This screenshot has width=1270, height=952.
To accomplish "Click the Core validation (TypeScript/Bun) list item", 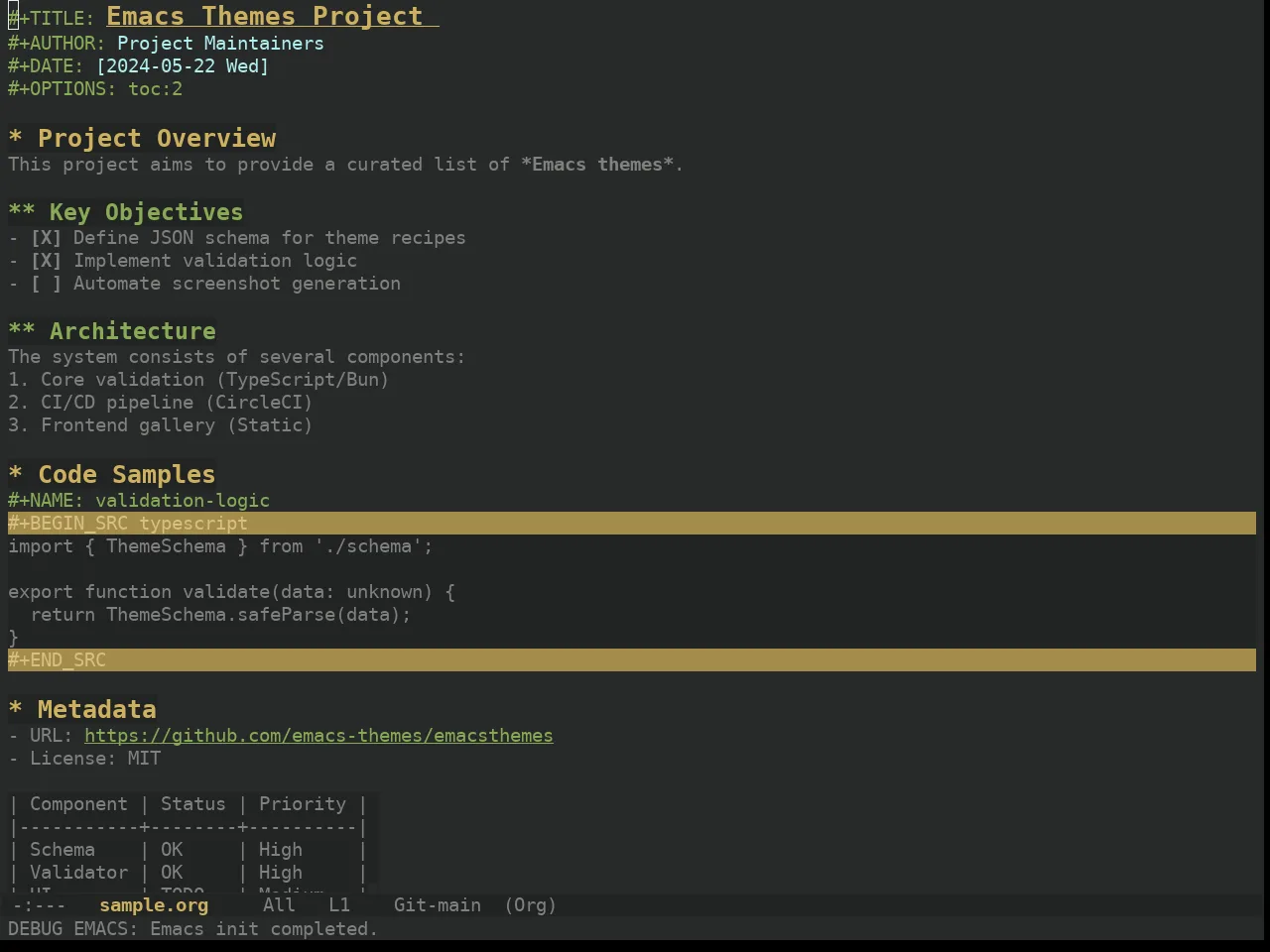I will coord(198,380).
